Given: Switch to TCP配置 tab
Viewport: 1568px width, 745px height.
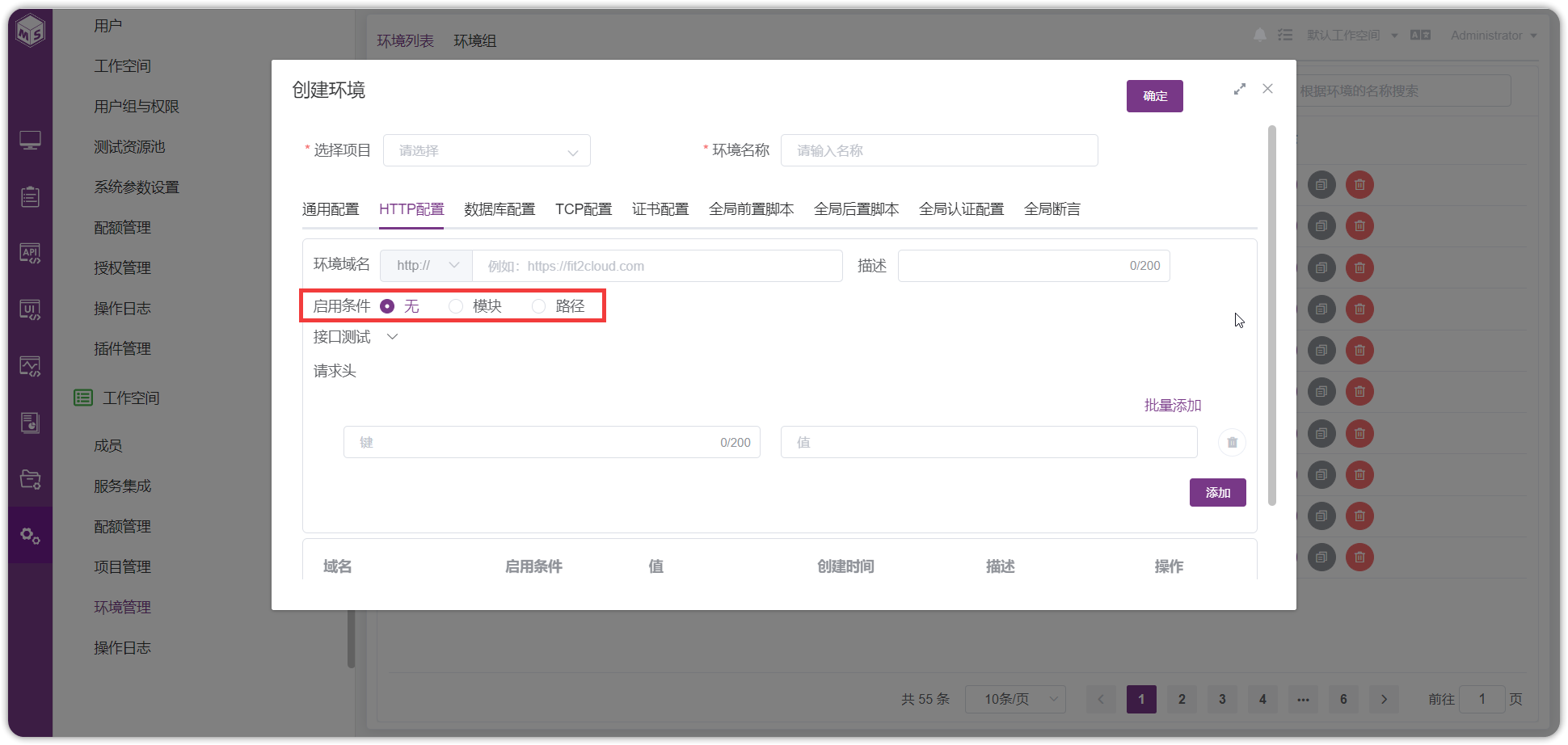Looking at the screenshot, I should tap(584, 209).
